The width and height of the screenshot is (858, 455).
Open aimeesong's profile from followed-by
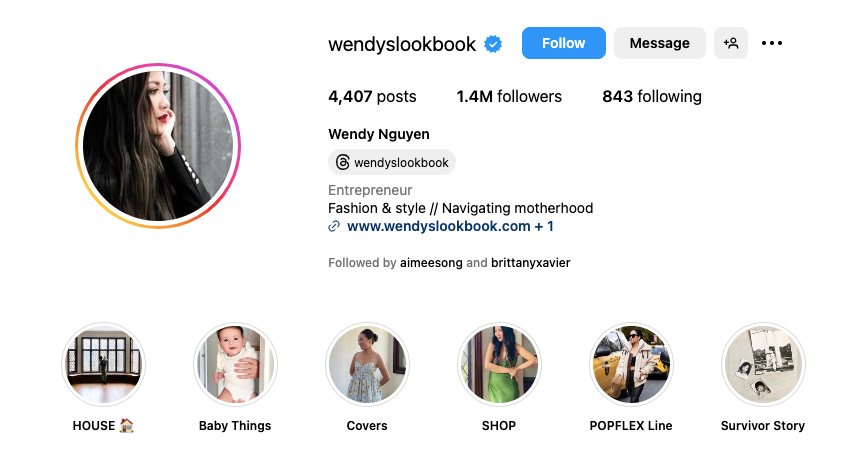click(x=431, y=263)
